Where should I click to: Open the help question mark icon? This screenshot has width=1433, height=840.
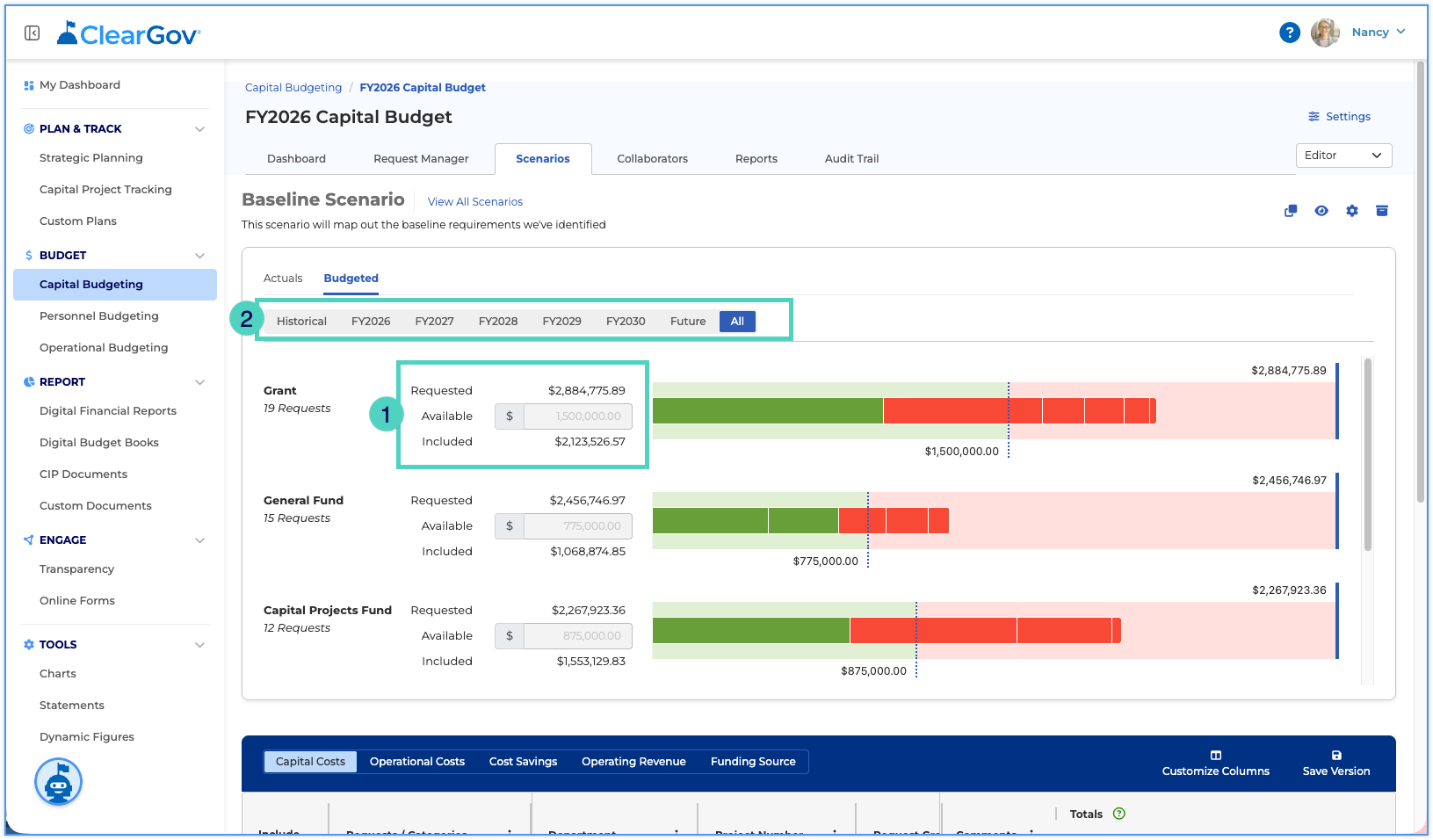click(1289, 33)
